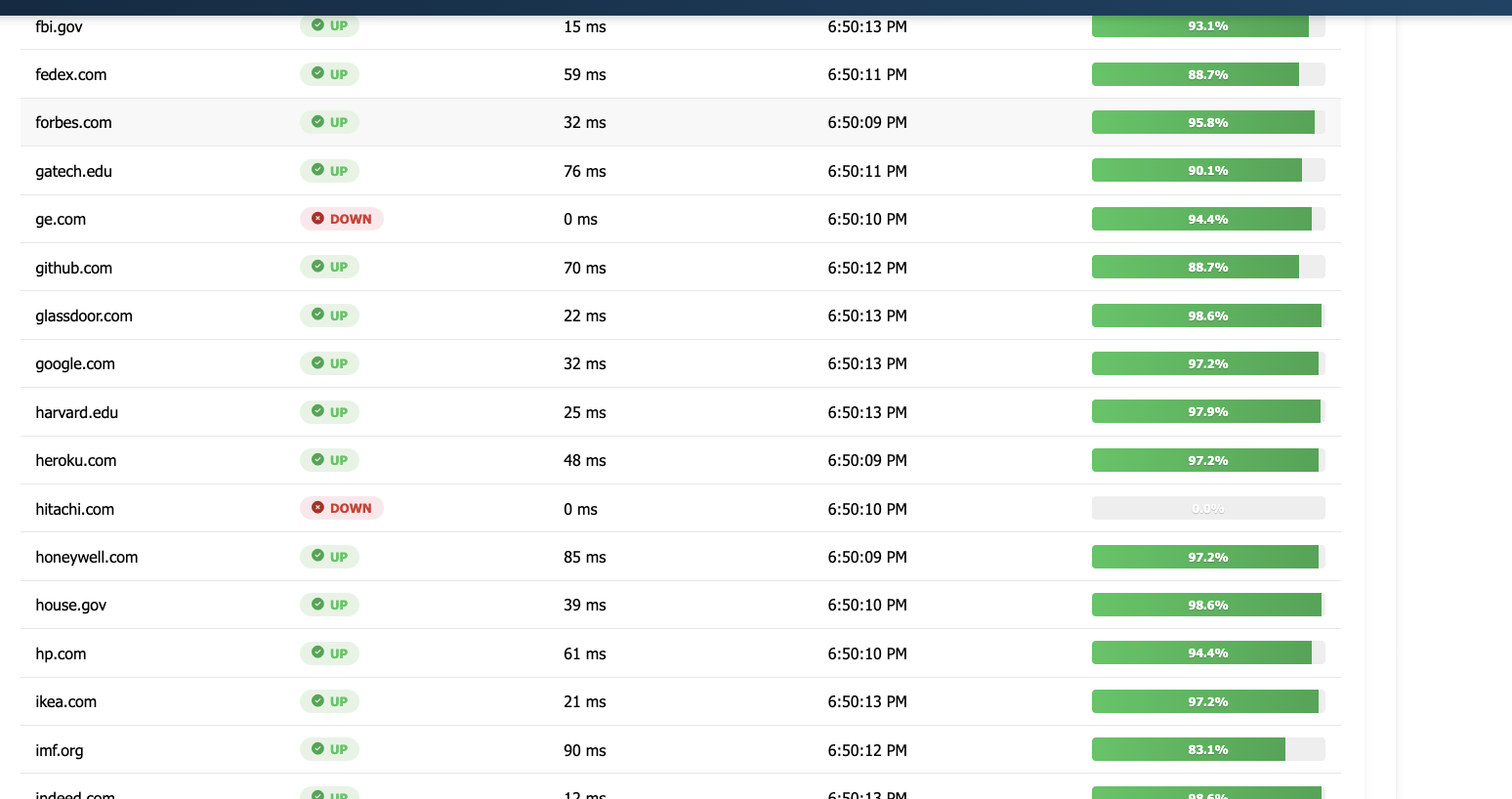Click the UP status badge for fedex.com
Viewport: 1512px width, 799px height.
pos(329,74)
